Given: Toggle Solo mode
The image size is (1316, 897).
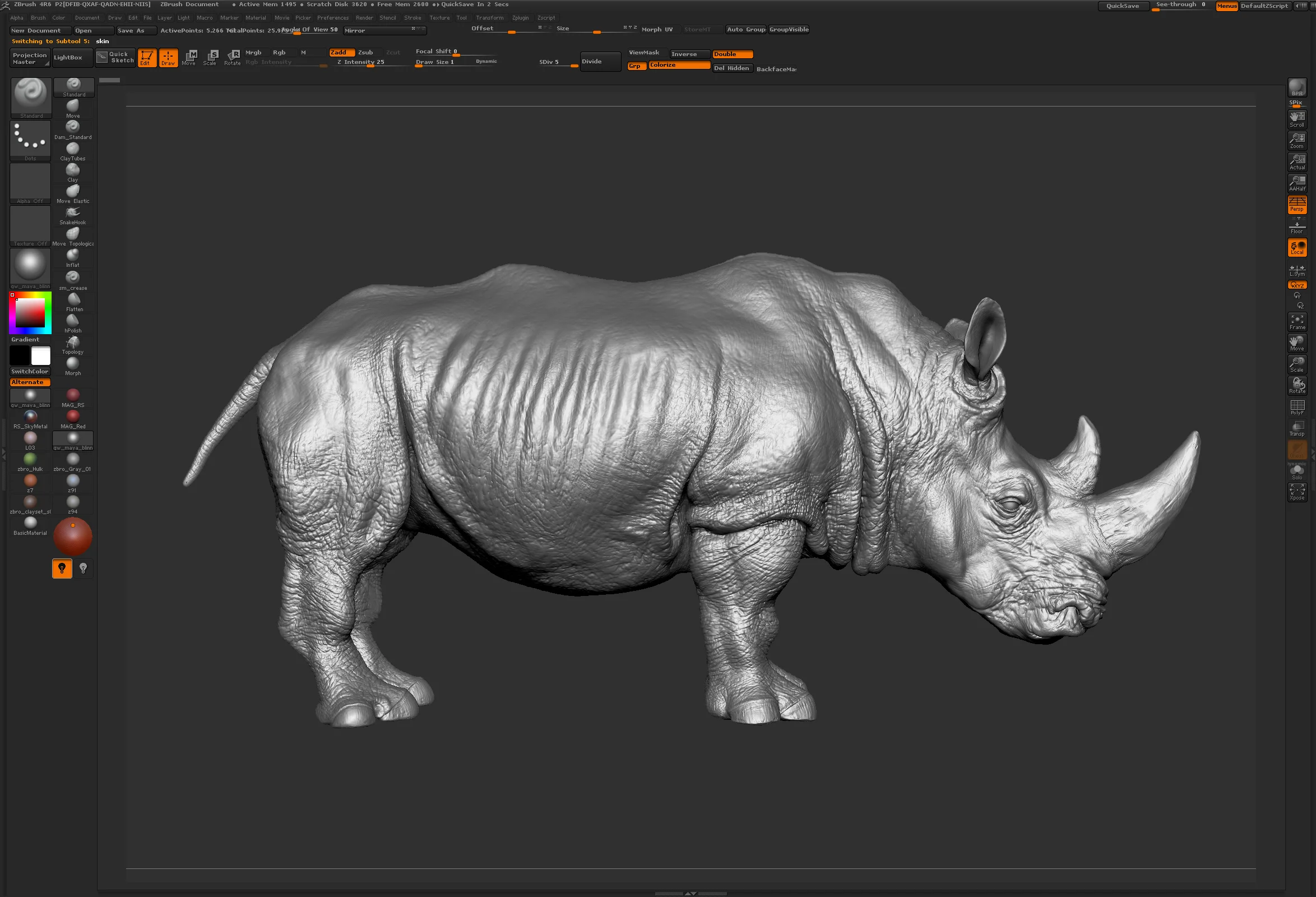Looking at the screenshot, I should (1297, 471).
